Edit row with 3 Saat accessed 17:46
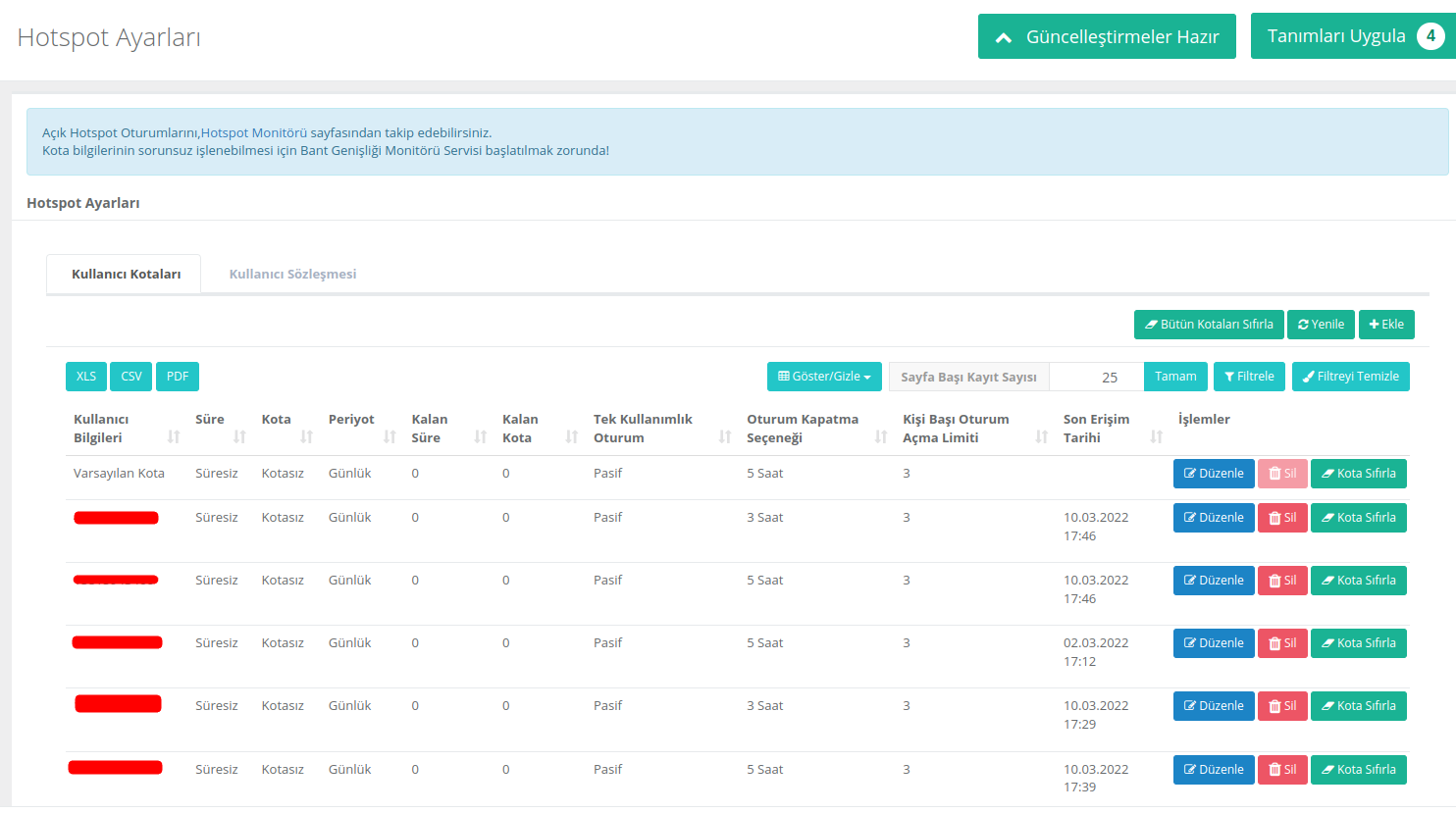This screenshot has height=813, width=1456. click(1214, 518)
